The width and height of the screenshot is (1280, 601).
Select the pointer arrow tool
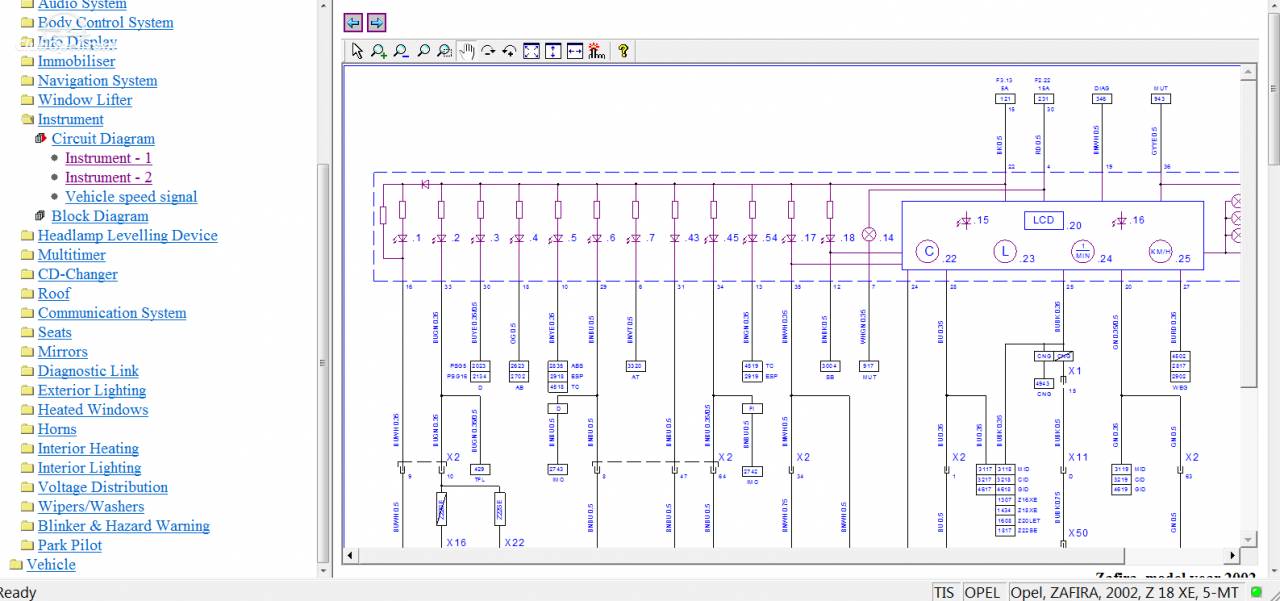click(358, 51)
